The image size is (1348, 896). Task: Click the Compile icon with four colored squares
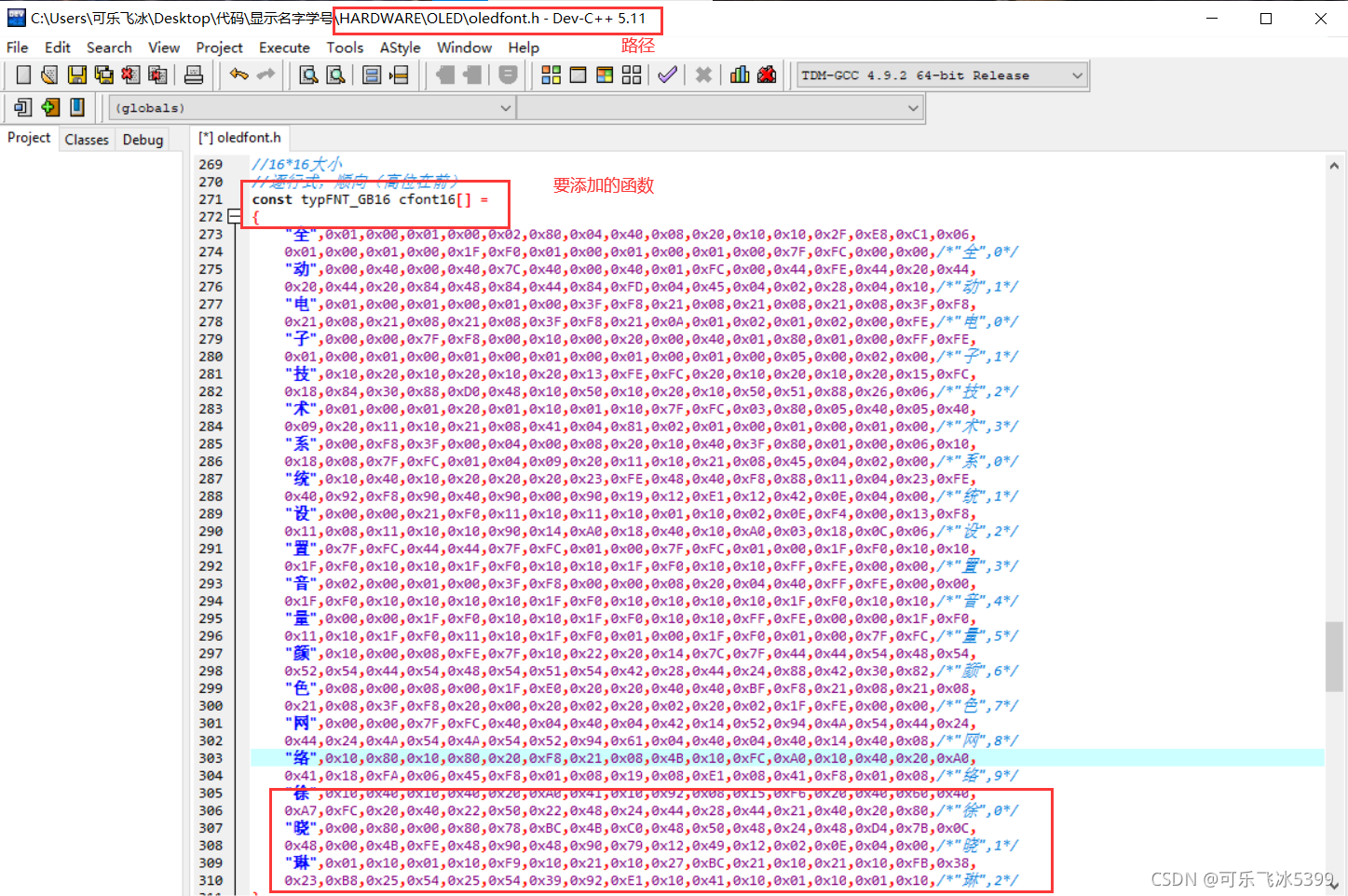[551, 75]
